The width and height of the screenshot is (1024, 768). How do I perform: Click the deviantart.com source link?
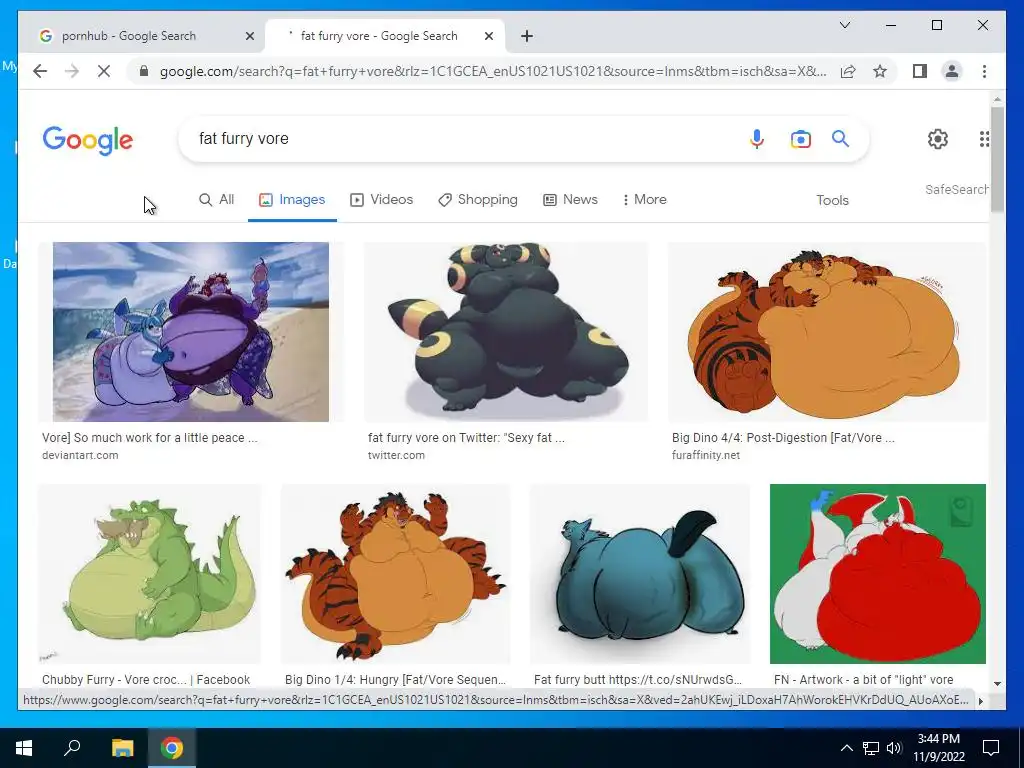pyautogui.click(x=80, y=455)
